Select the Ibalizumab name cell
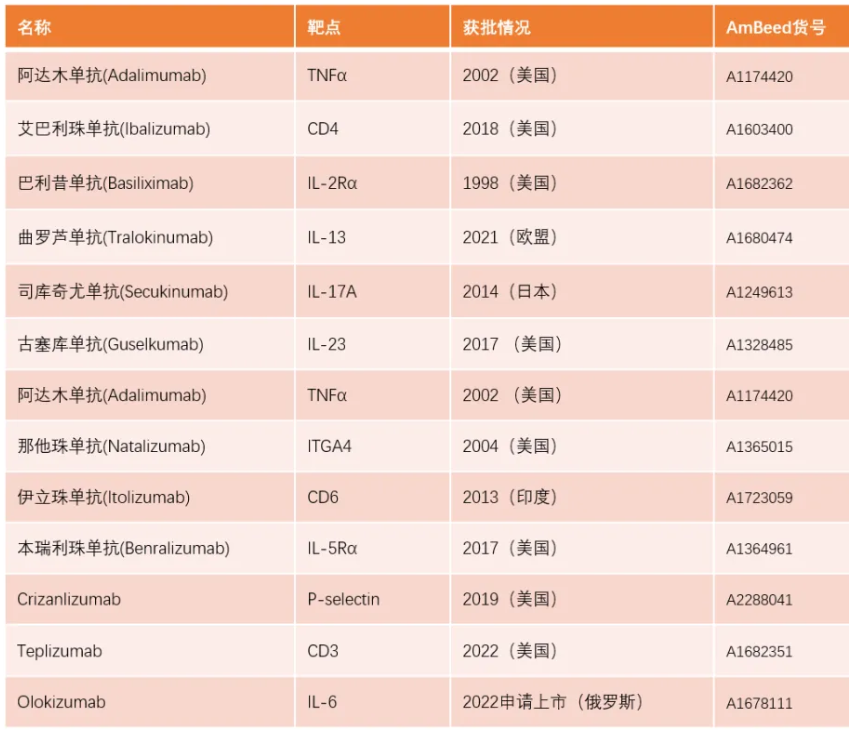 pyautogui.click(x=114, y=129)
